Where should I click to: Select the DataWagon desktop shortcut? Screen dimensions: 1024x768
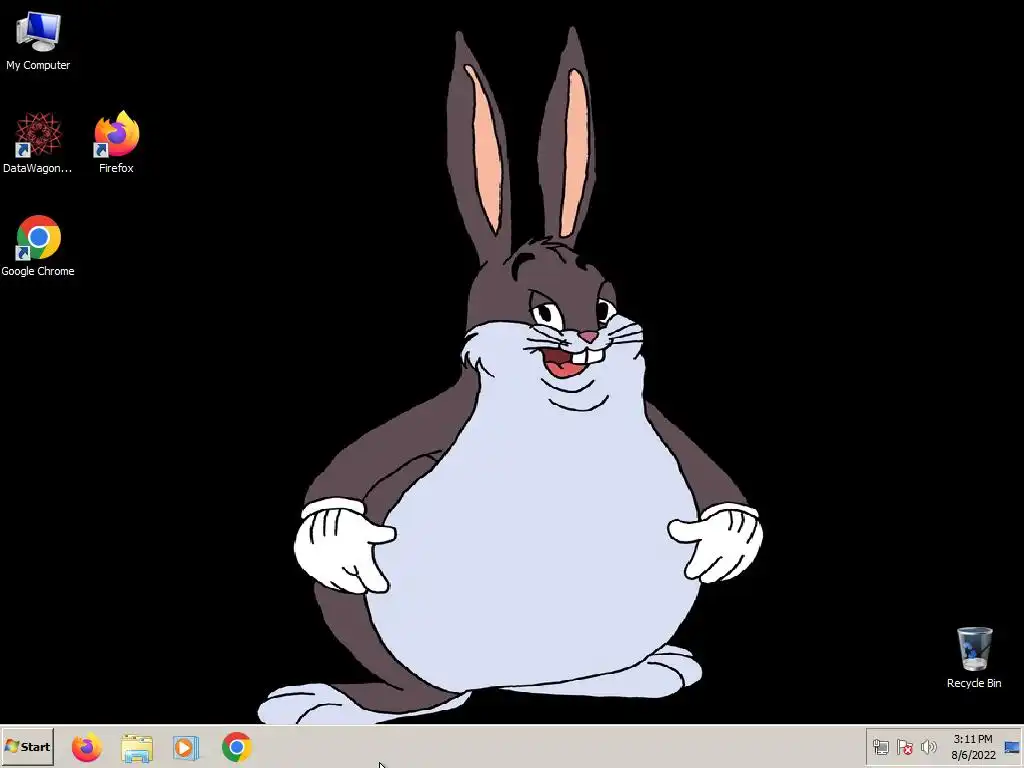coord(38,142)
